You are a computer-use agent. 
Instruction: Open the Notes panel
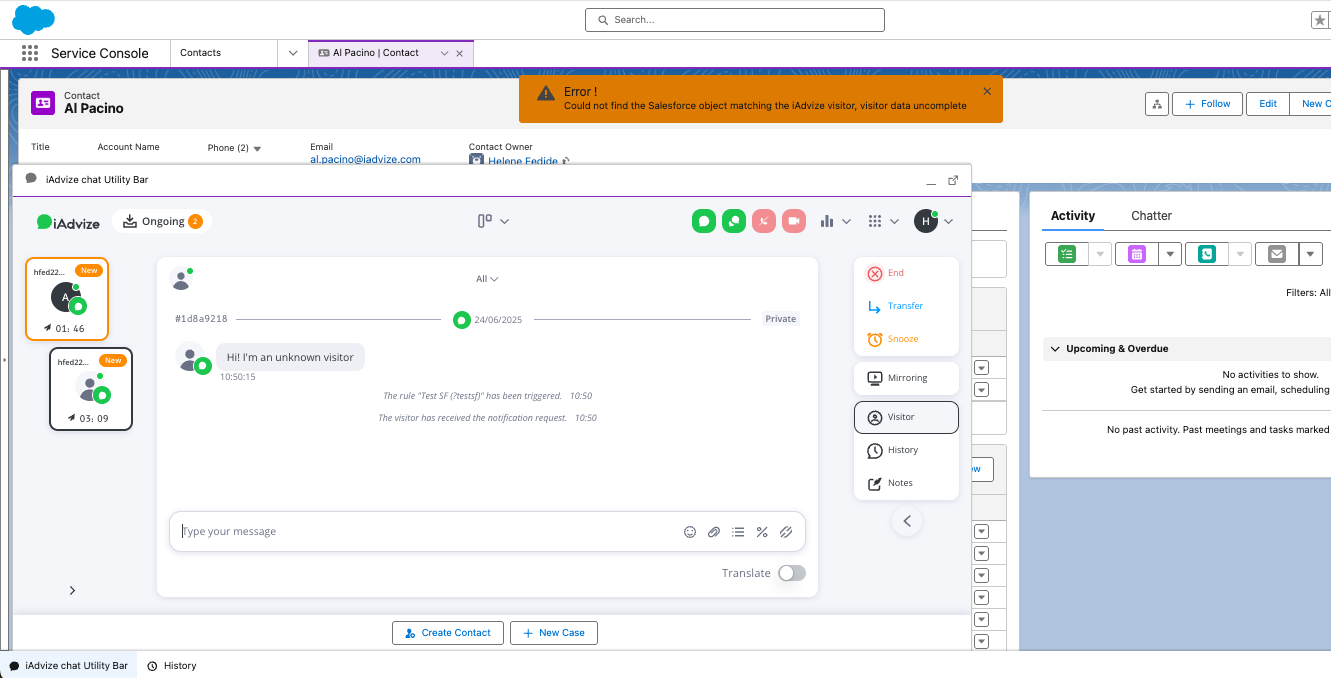point(906,483)
